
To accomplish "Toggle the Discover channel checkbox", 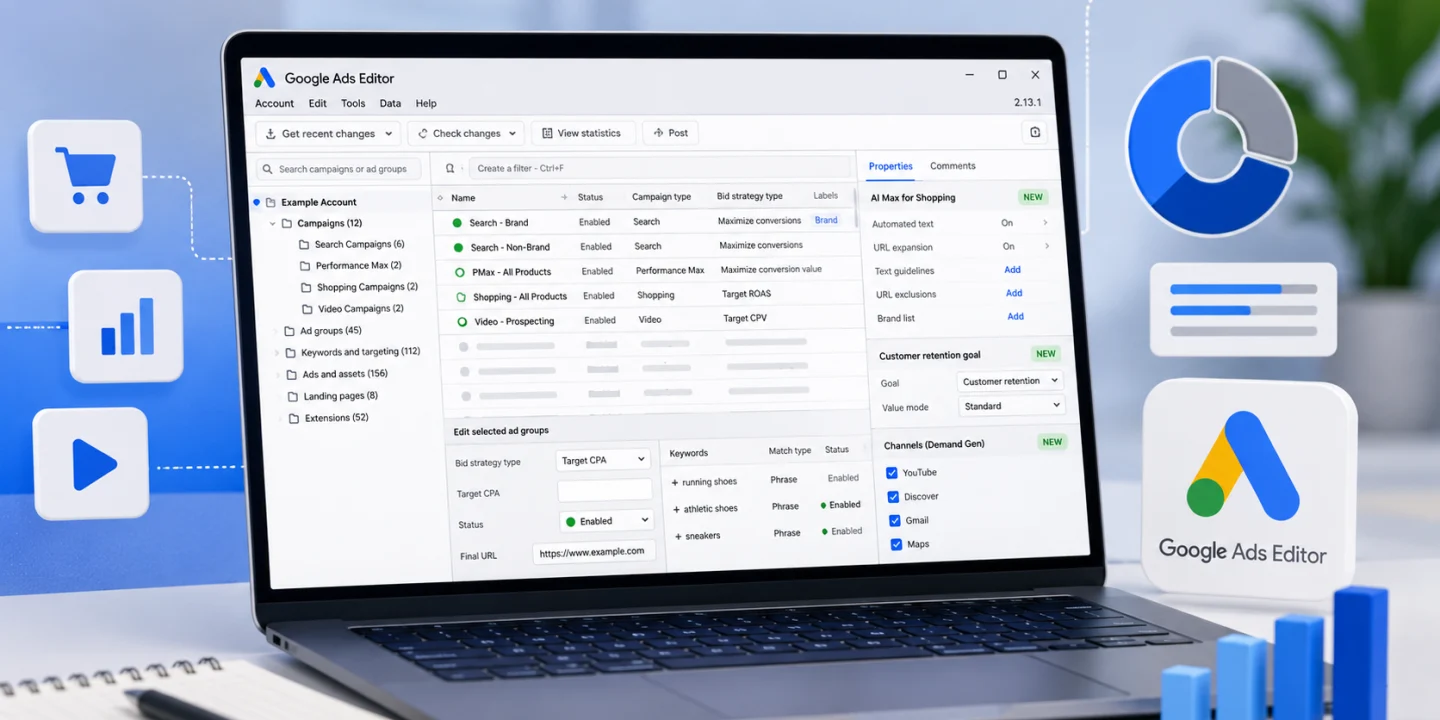I will [893, 497].
